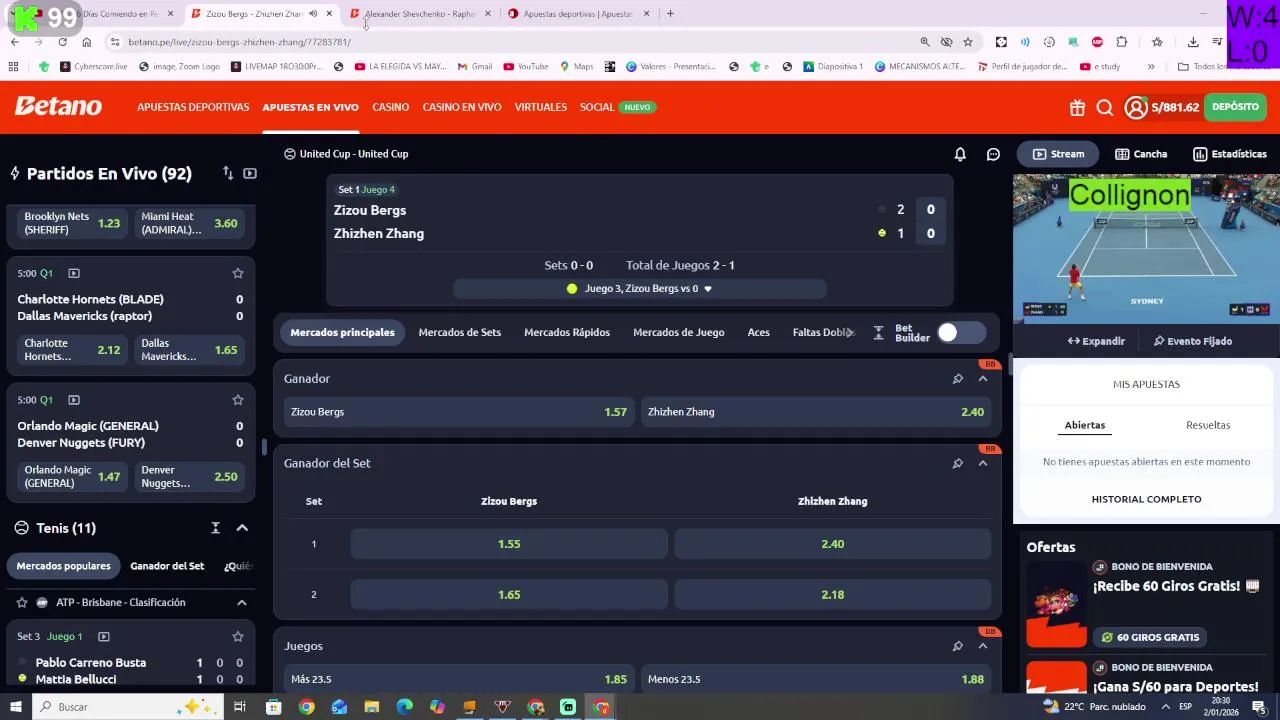Open Casino en Vivo menu item
This screenshot has width=1280, height=720.
[x=462, y=107]
